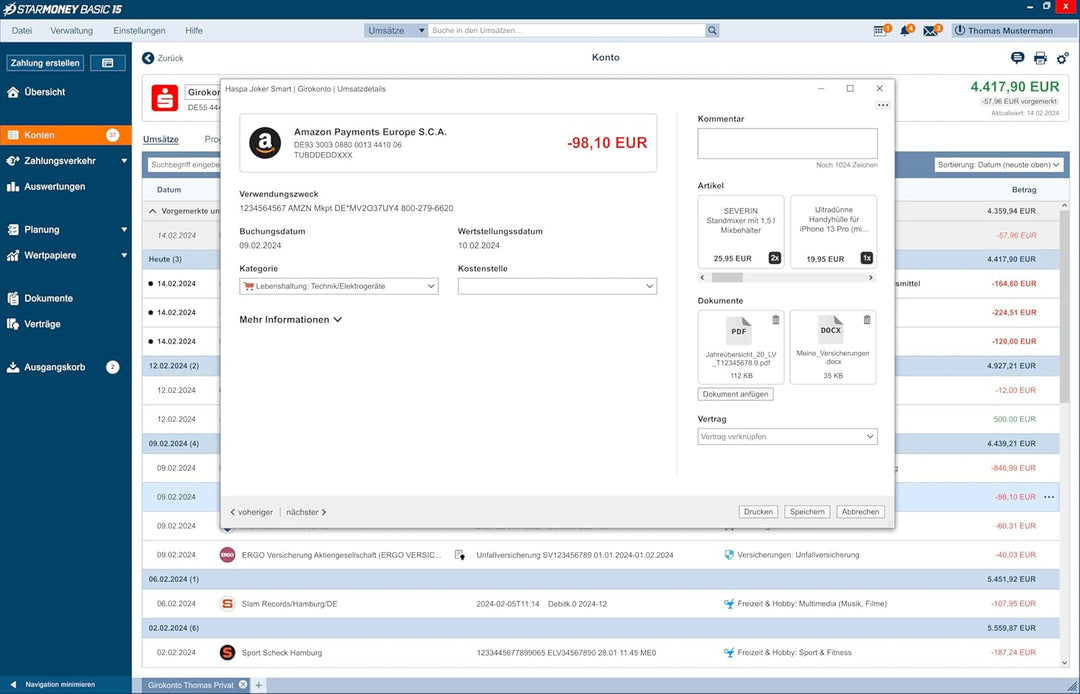The height and width of the screenshot is (694, 1080).
Task: Click the Speichern button
Action: click(807, 512)
